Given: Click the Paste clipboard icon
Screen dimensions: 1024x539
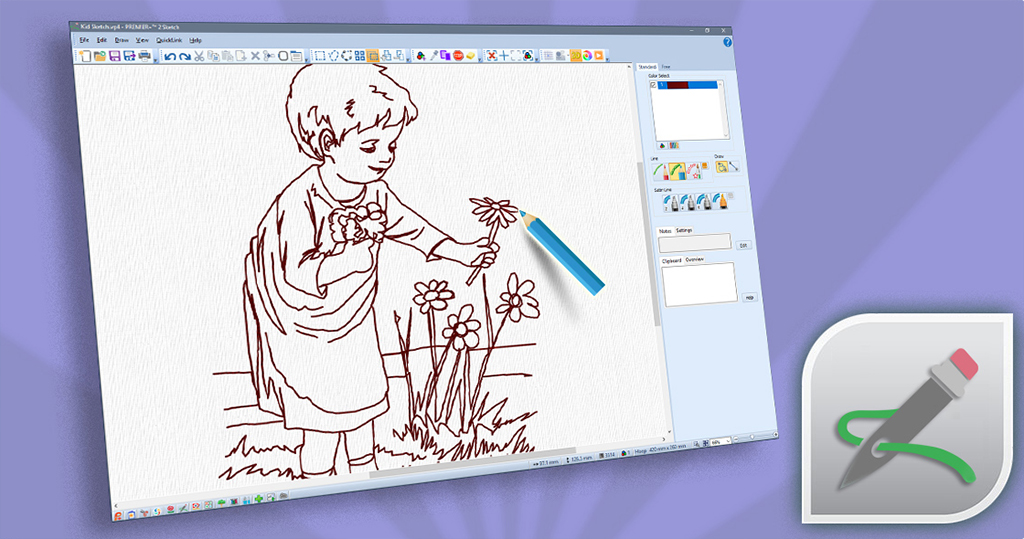Looking at the screenshot, I should [x=227, y=57].
